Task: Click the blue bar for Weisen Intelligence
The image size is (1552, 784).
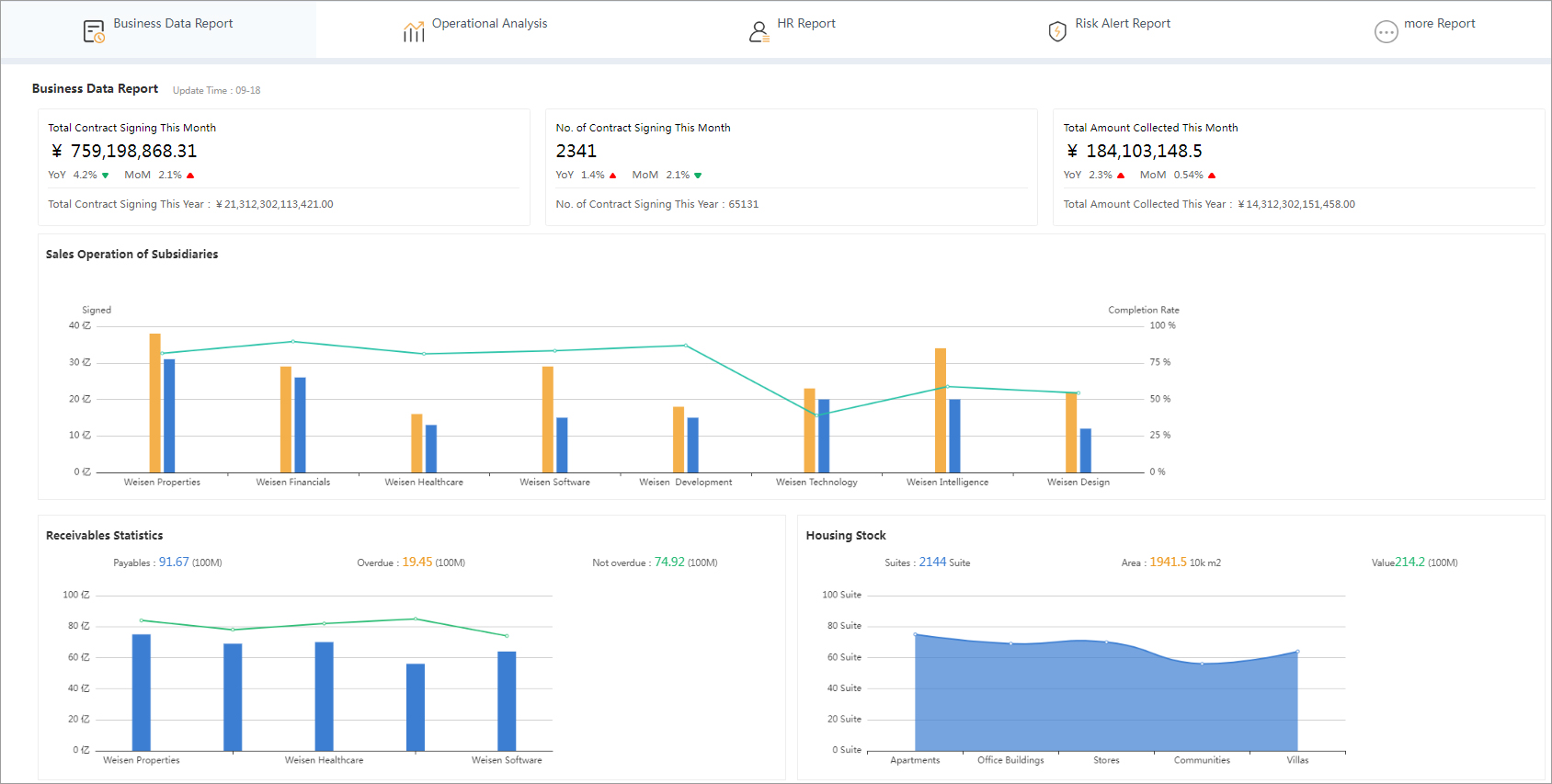Action: point(954,436)
